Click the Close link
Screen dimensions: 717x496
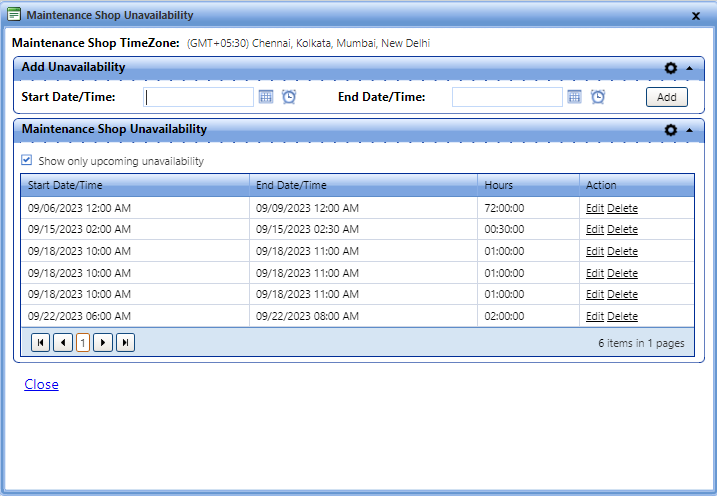(41, 384)
